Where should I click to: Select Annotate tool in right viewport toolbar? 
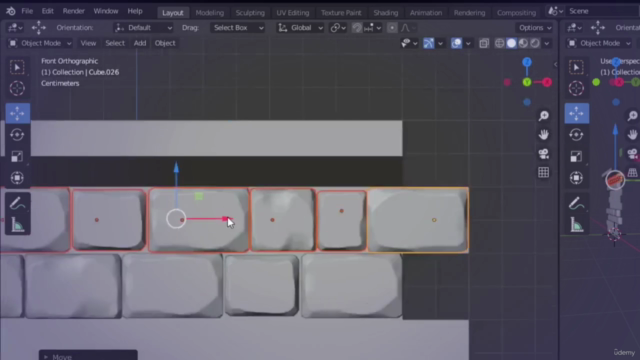pyautogui.click(x=576, y=203)
